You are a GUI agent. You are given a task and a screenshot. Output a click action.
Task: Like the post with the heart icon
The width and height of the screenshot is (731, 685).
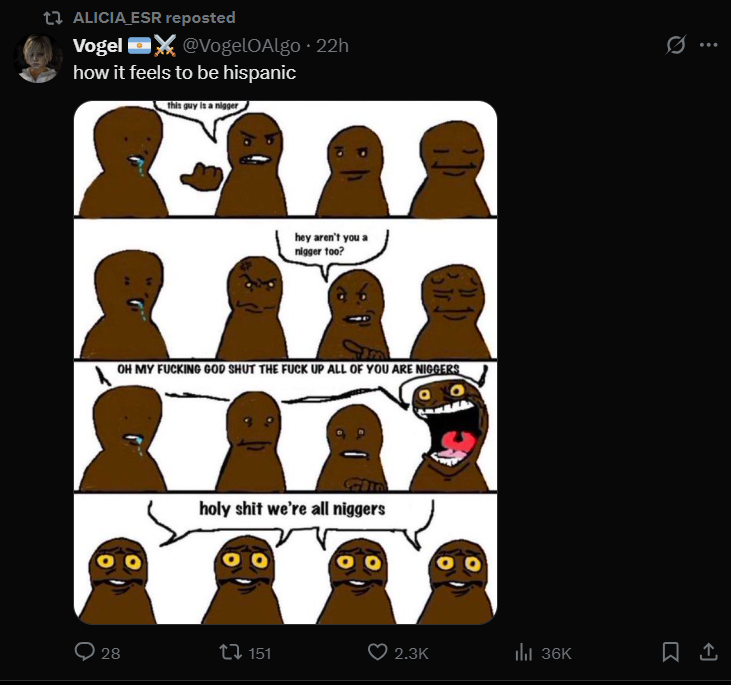tap(377, 652)
